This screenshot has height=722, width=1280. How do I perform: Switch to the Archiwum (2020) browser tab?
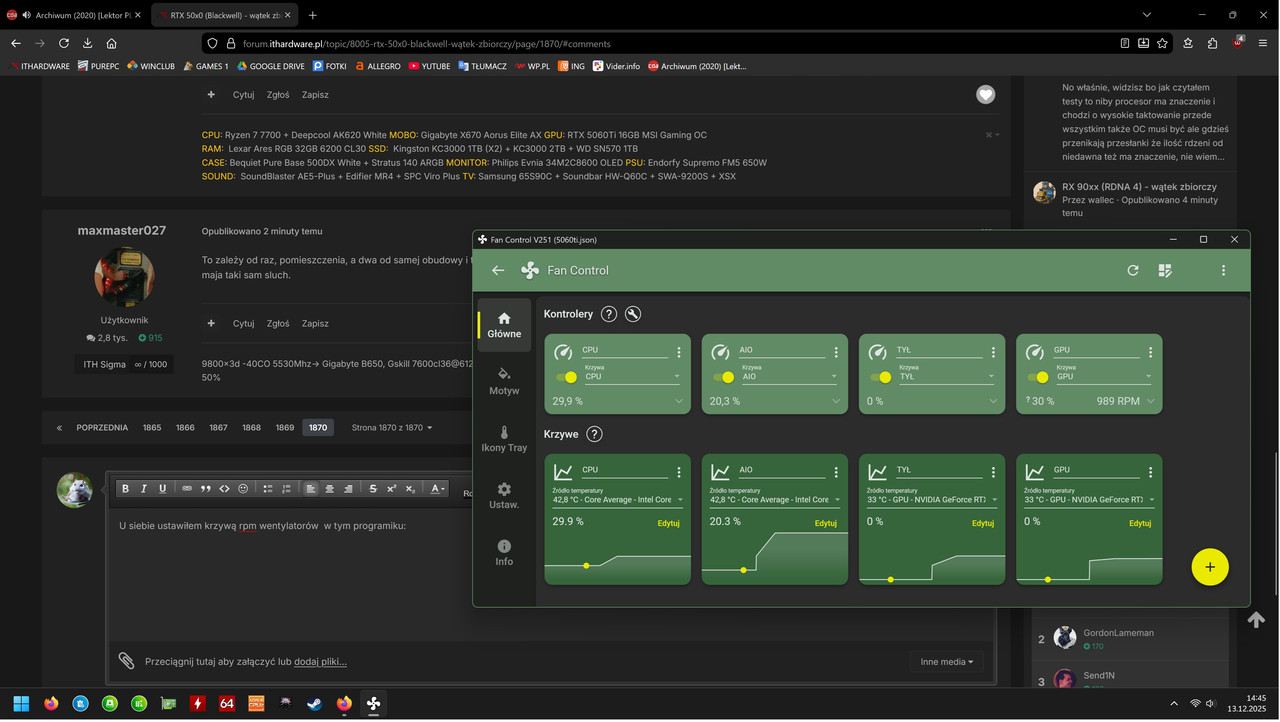pyautogui.click(x=76, y=15)
